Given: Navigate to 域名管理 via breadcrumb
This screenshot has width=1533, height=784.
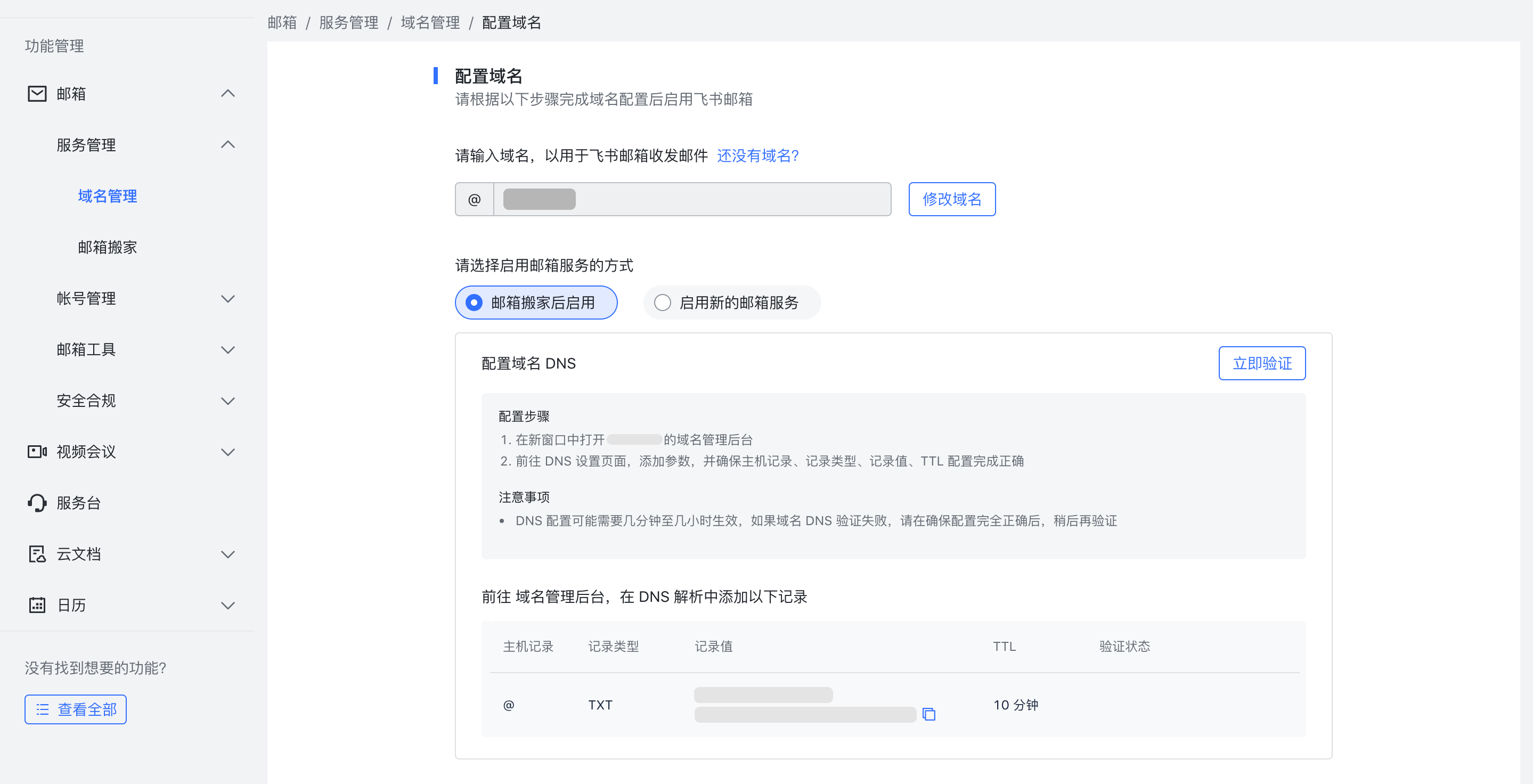Looking at the screenshot, I should (x=430, y=22).
